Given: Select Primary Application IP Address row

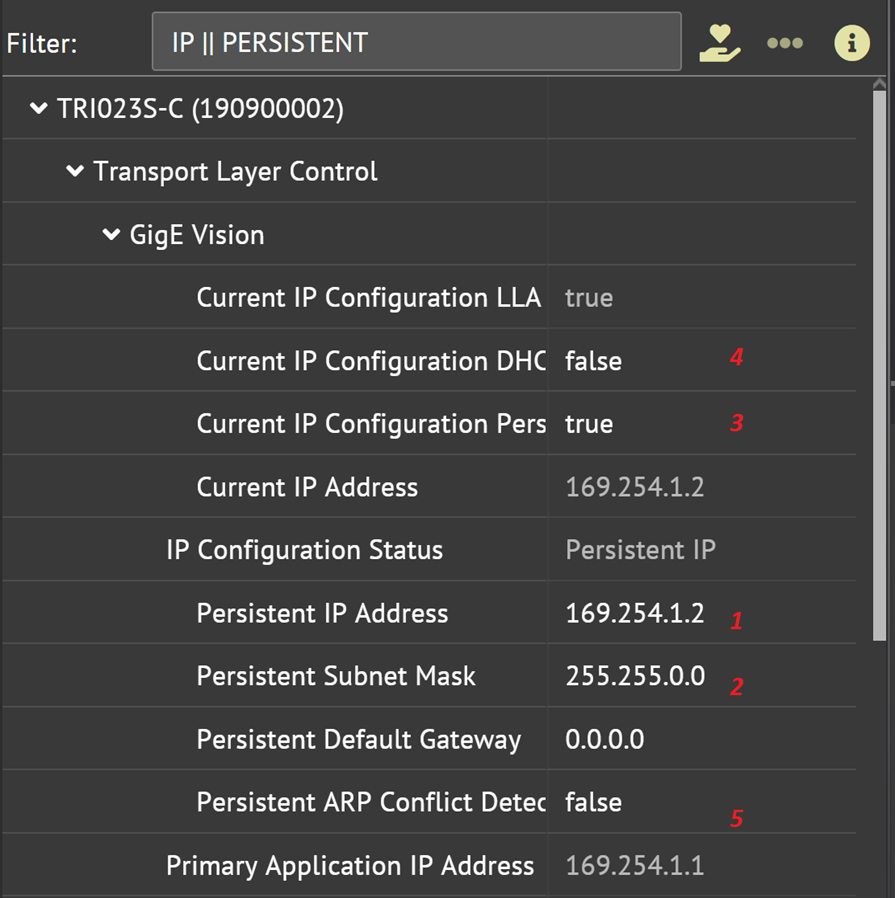Looking at the screenshot, I should 350,865.
